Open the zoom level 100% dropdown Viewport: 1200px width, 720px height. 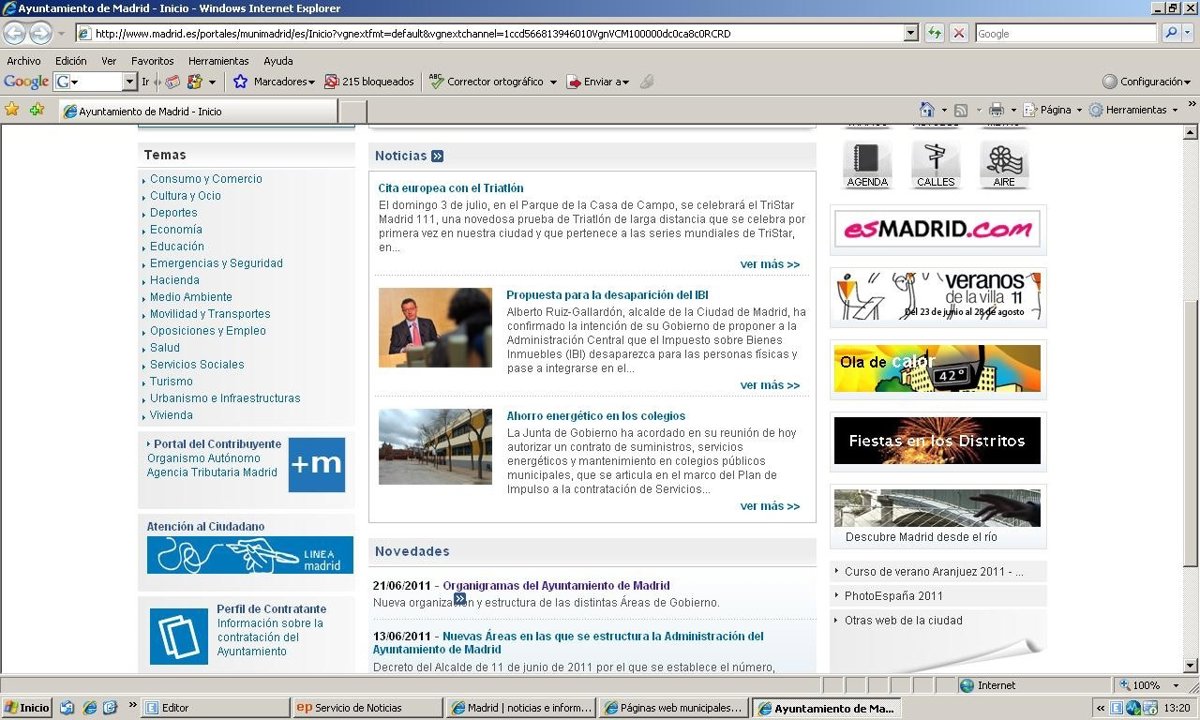[x=1168, y=686]
